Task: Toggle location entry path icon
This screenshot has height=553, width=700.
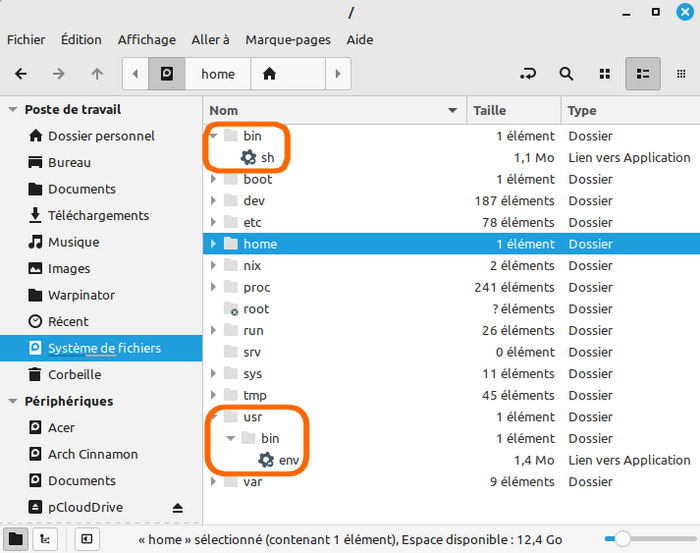Action: point(528,74)
